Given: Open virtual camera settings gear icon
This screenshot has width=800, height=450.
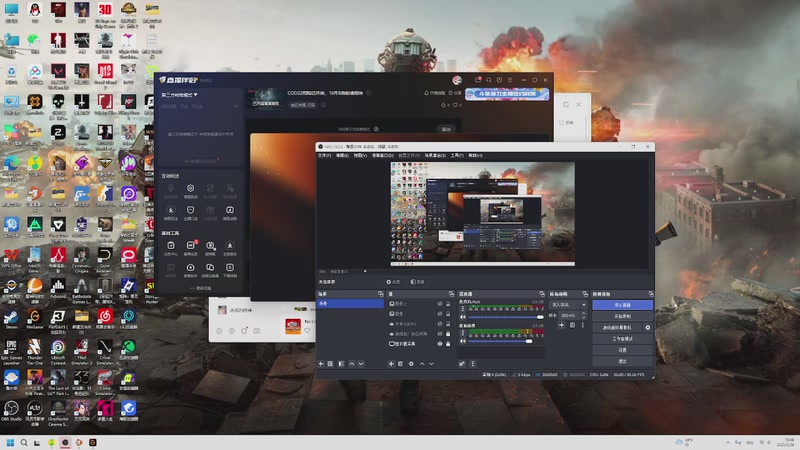Looking at the screenshot, I should point(648,328).
